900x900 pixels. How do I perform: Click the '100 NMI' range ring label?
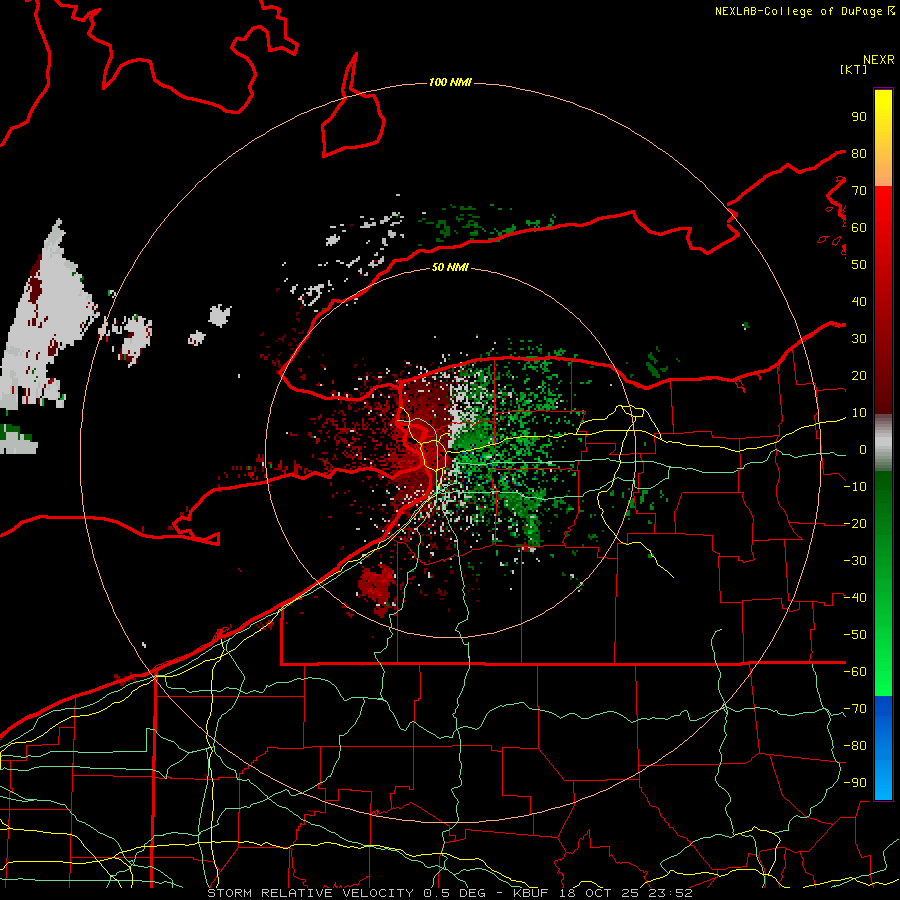pos(450,83)
